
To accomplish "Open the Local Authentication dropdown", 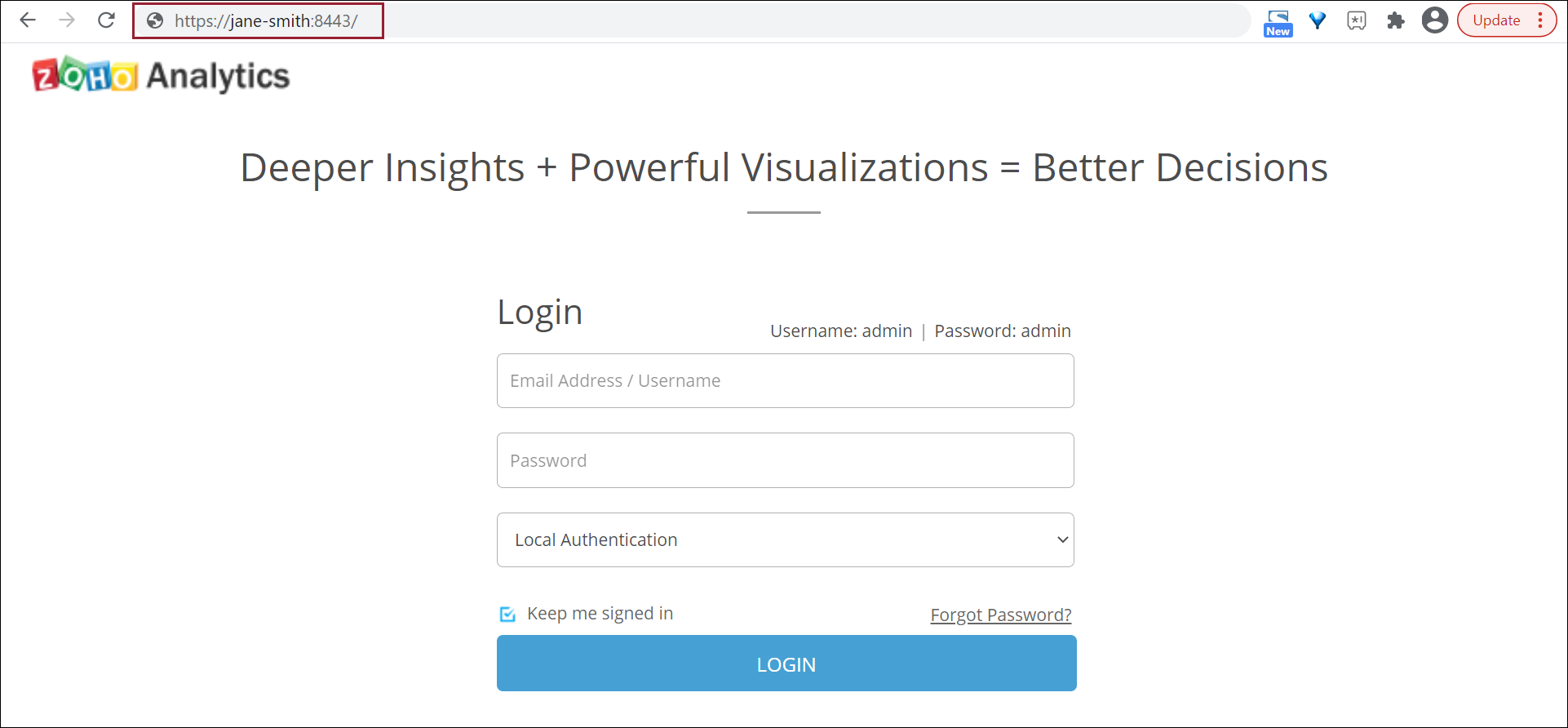I will click(x=785, y=539).
